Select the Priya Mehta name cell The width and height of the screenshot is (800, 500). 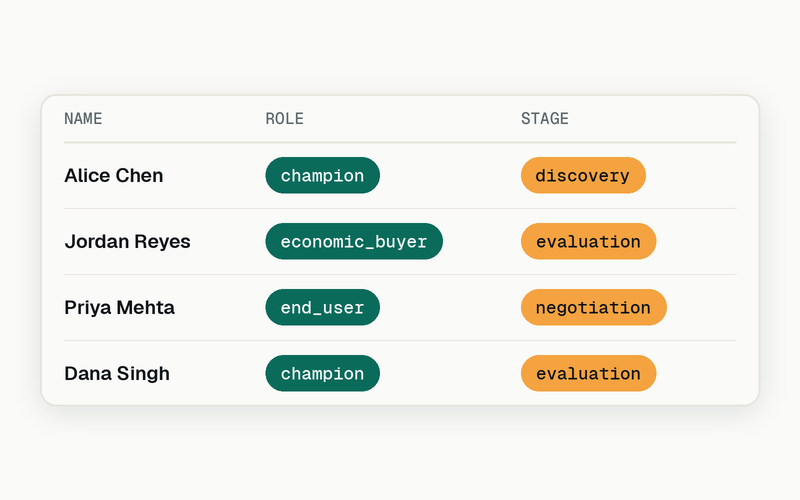click(119, 307)
